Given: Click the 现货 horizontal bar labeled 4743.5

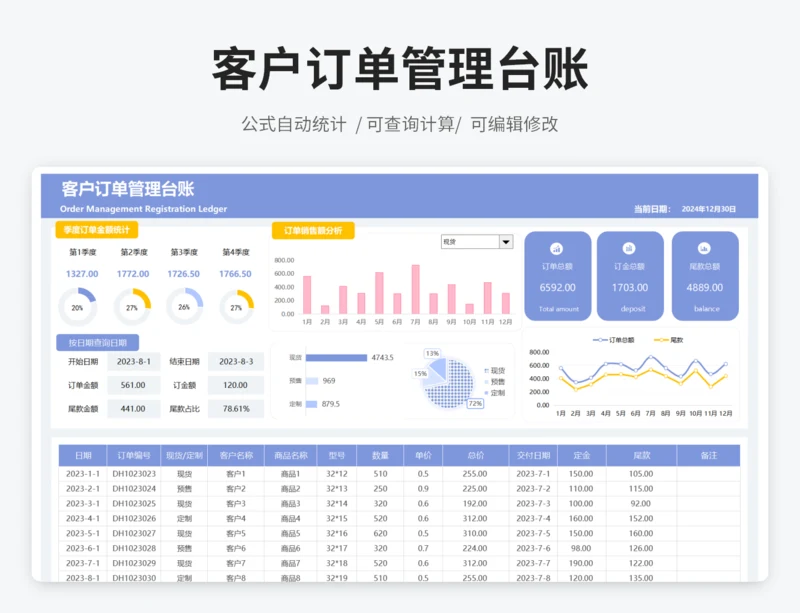Looking at the screenshot, I should (x=336, y=358).
